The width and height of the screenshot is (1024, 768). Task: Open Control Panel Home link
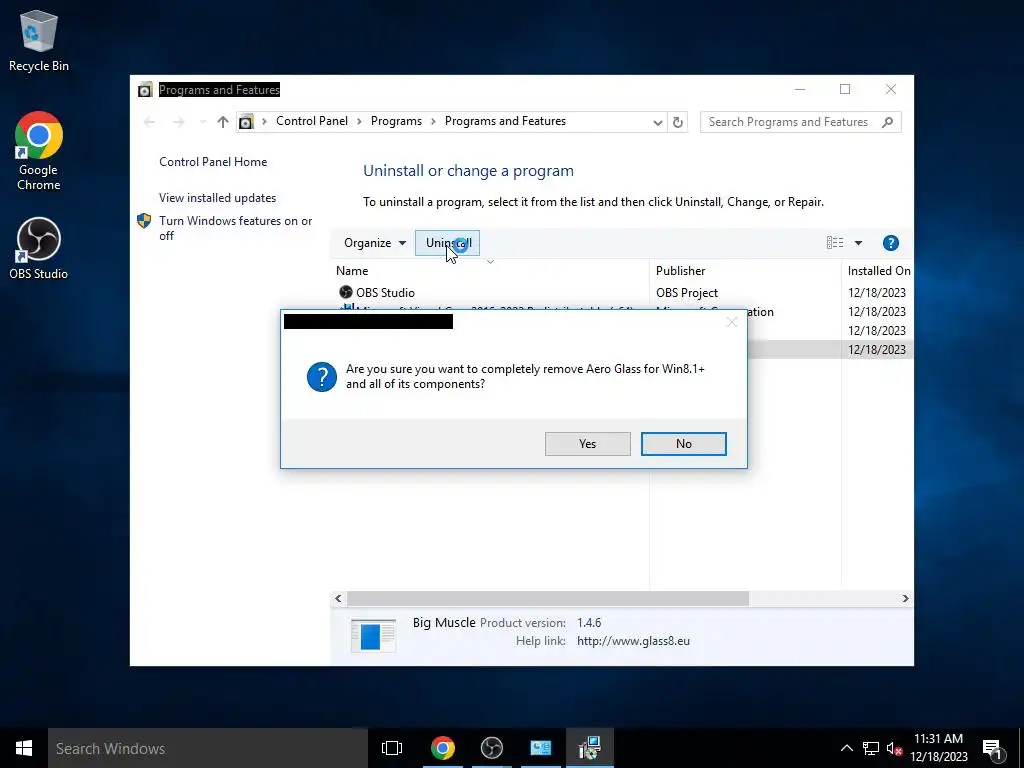[213, 162]
